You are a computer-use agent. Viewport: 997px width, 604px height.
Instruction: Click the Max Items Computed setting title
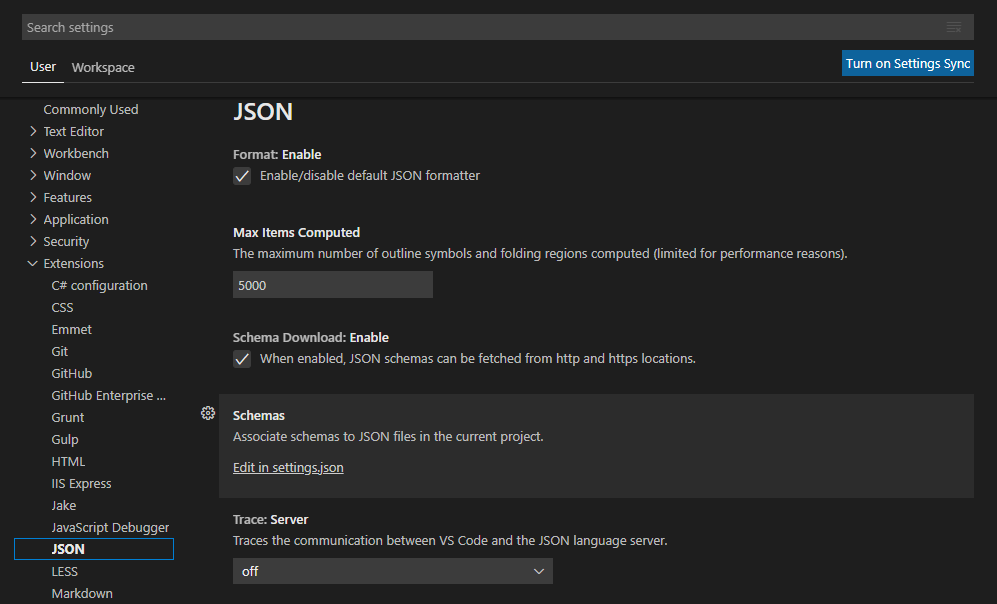[296, 233]
